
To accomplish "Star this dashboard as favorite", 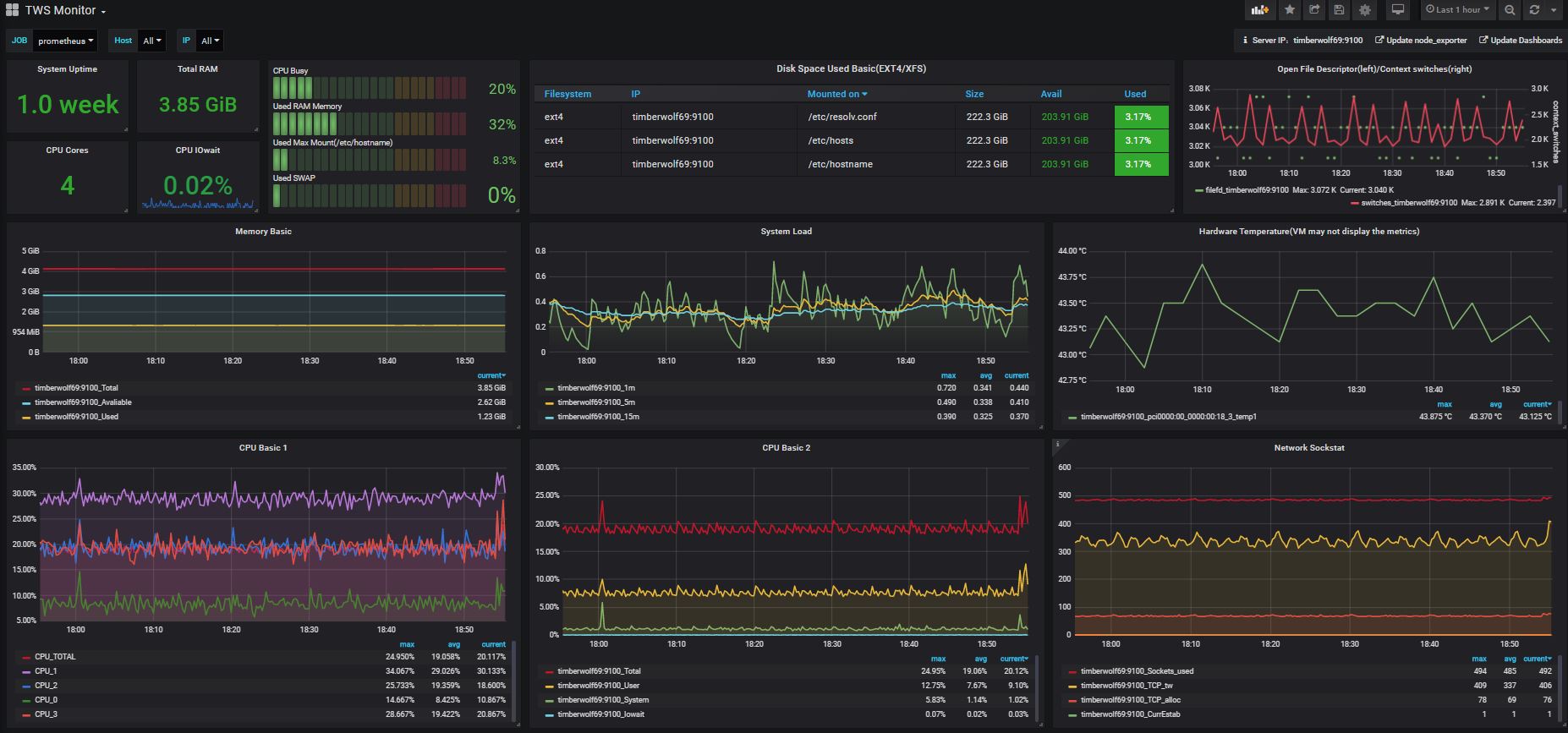I will click(x=1289, y=10).
